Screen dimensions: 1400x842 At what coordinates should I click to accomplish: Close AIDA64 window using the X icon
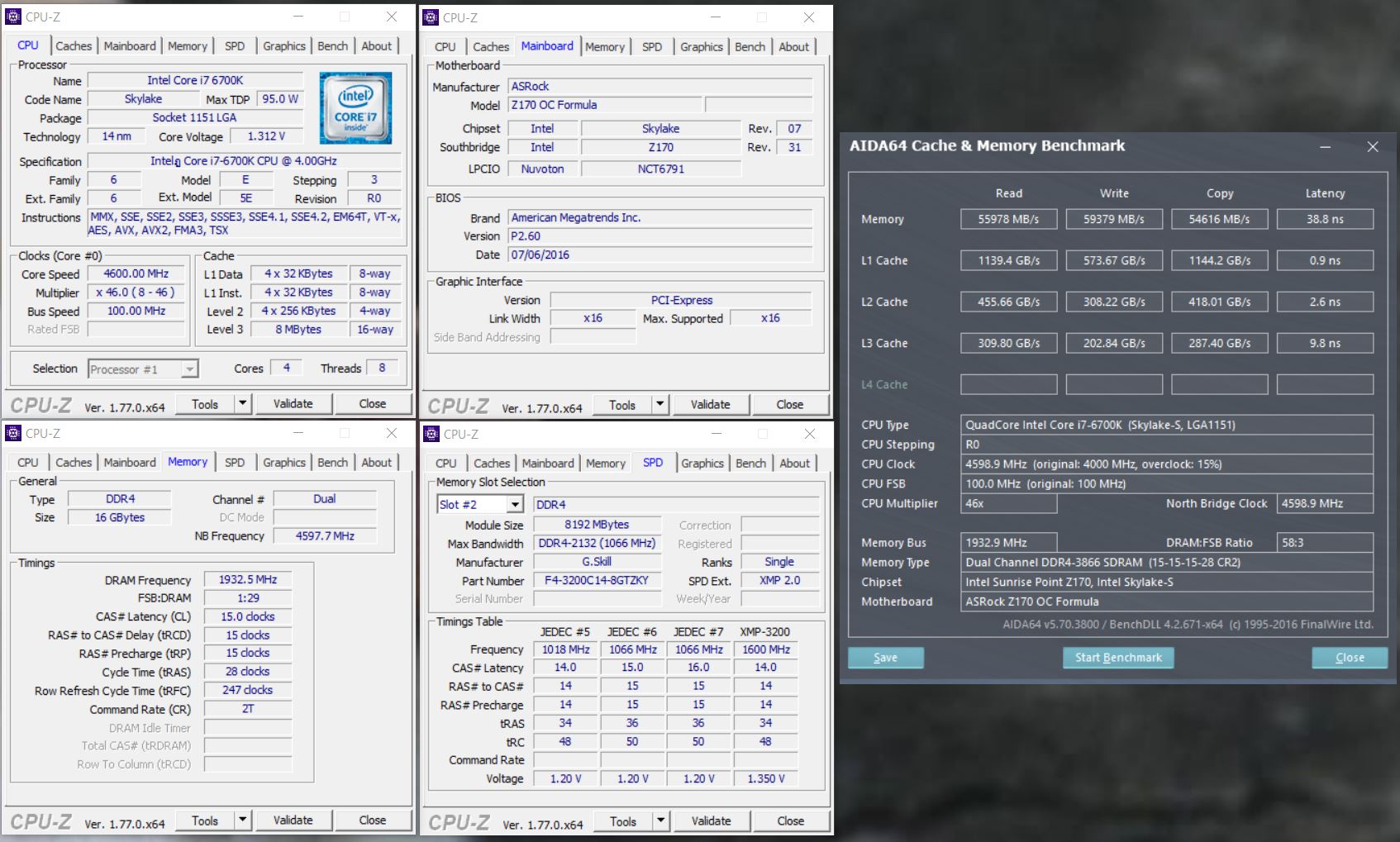point(1373,147)
